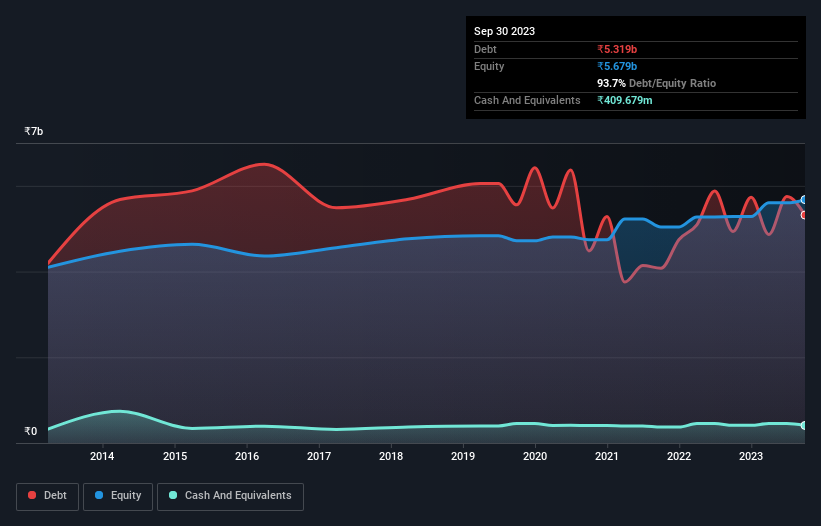Click the 2020 x-axis label
Image resolution: width=821 pixels, height=526 pixels.
535,456
